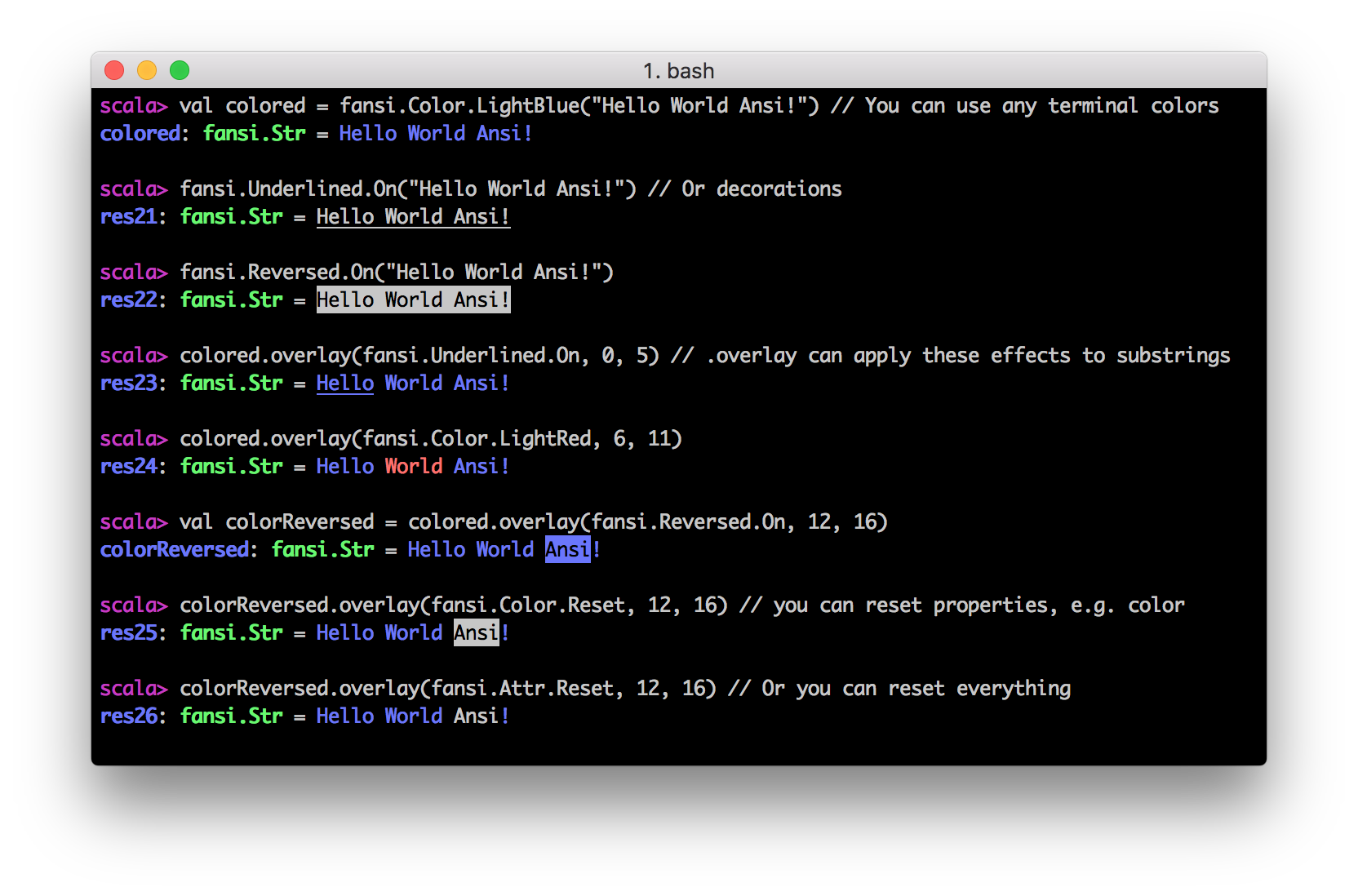
Task: Click plain white "Ansi!" in res26 output
Action: pyautogui.click(x=482, y=716)
